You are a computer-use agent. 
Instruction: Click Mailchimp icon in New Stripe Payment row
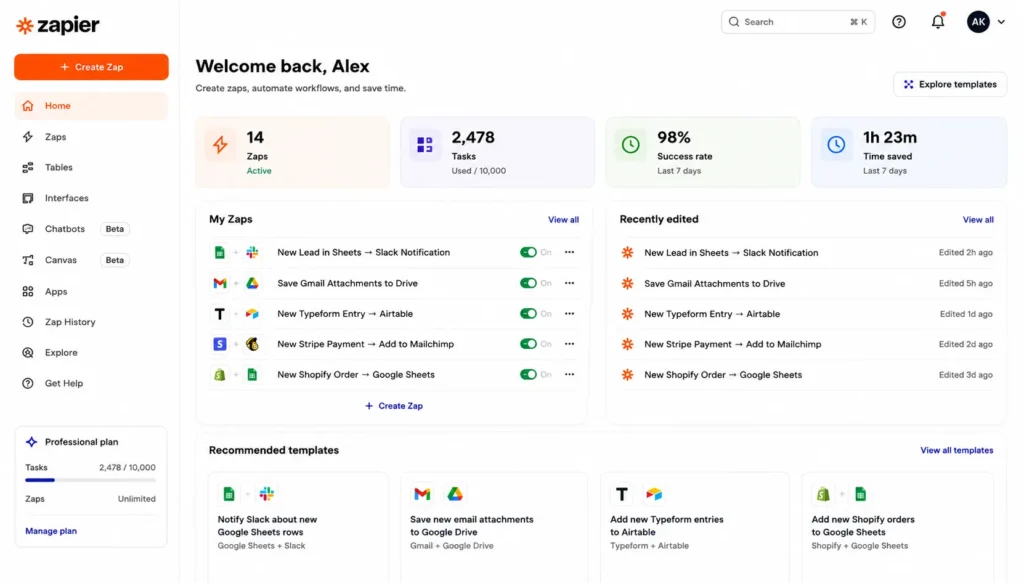click(x=252, y=344)
